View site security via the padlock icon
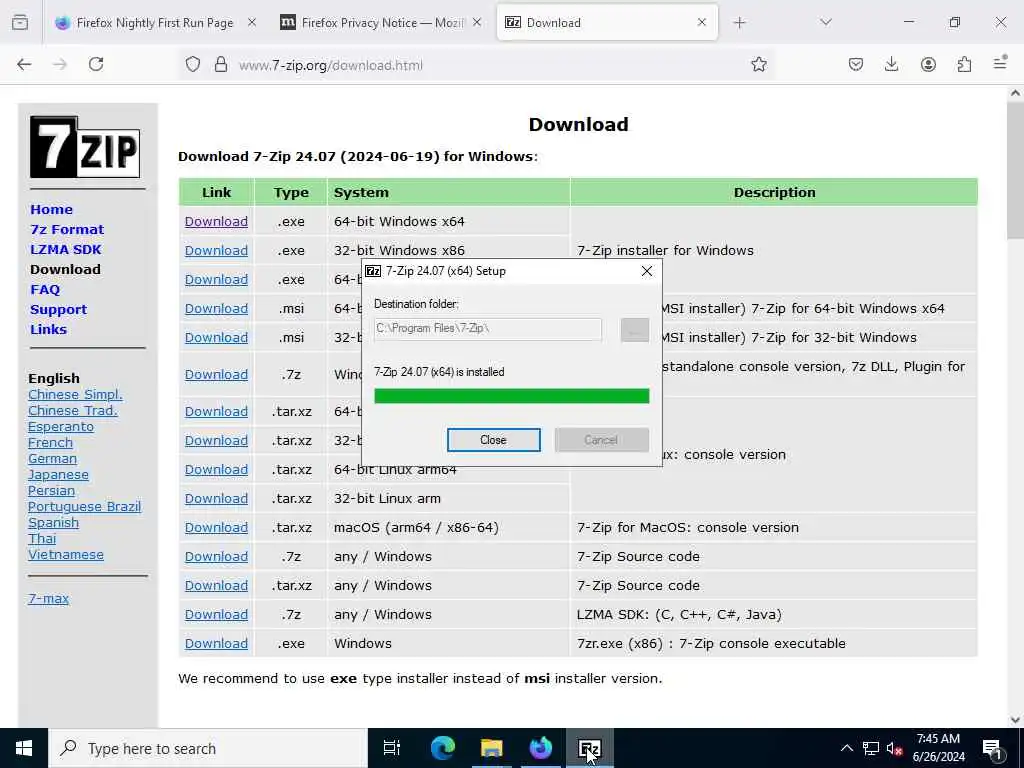Viewport: 1024px width, 768px height. tap(221, 64)
